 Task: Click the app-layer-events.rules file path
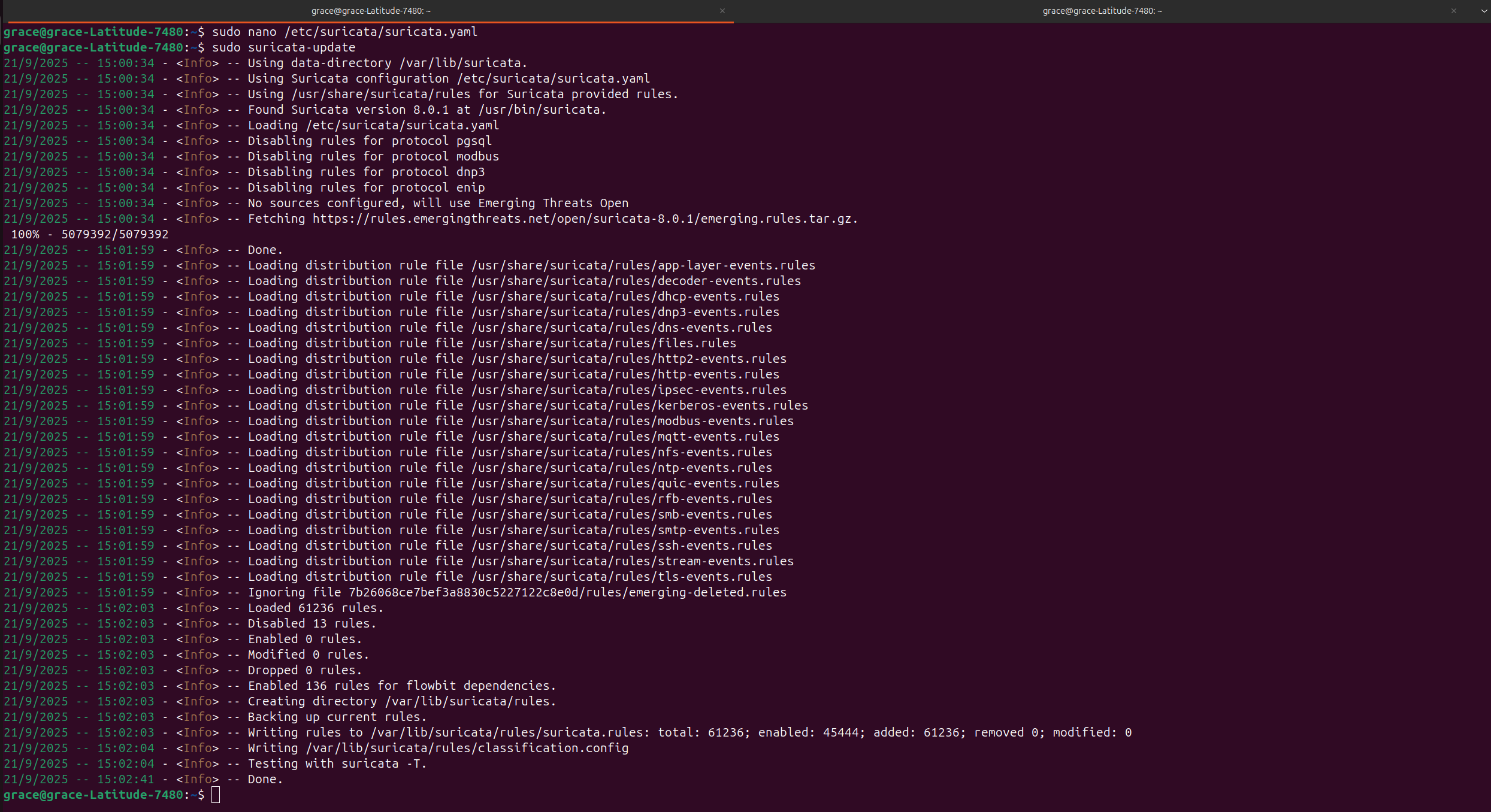(643, 265)
